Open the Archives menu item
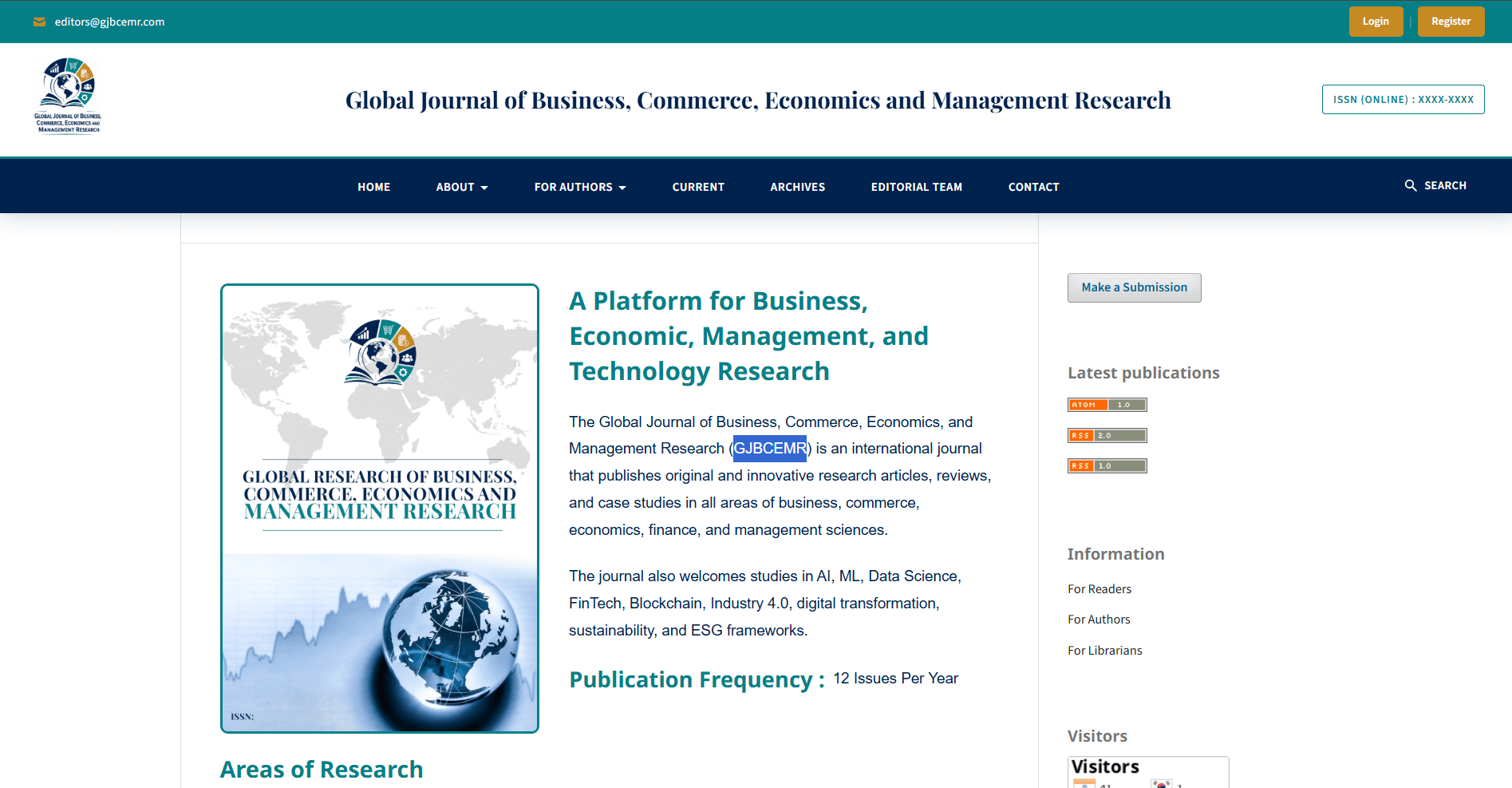 pos(798,187)
